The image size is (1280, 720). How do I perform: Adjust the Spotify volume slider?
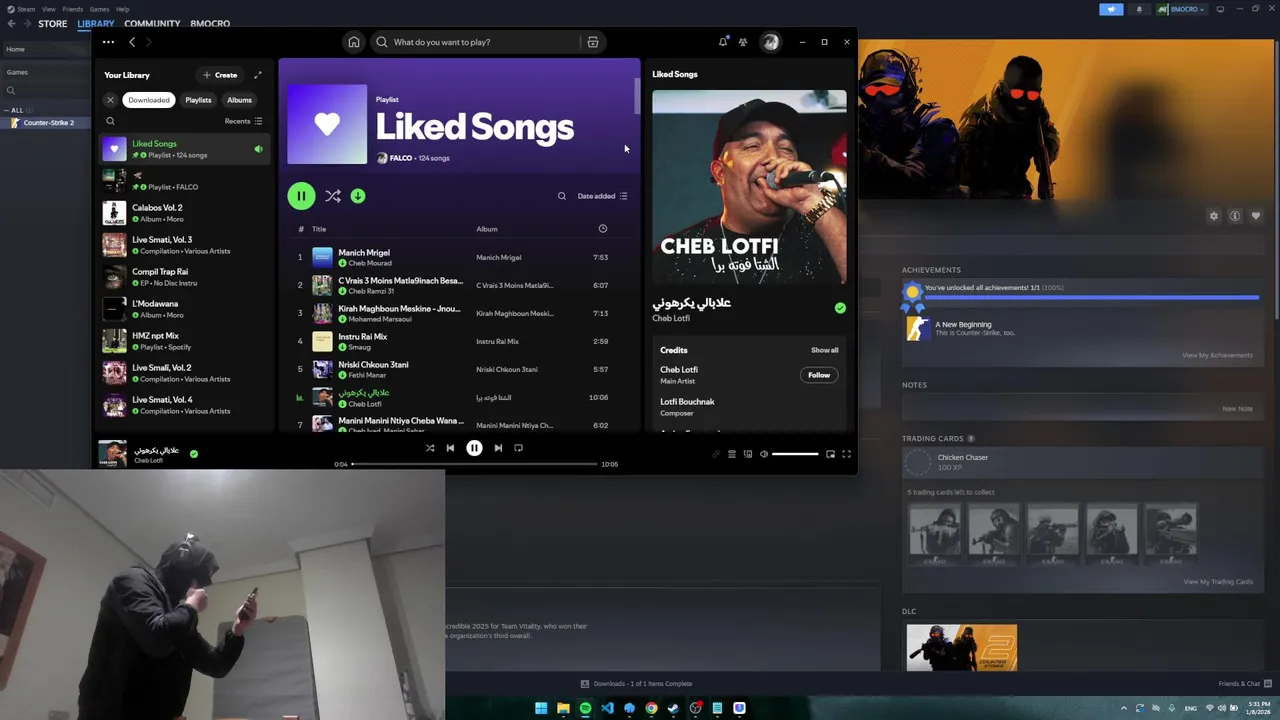[x=795, y=454]
